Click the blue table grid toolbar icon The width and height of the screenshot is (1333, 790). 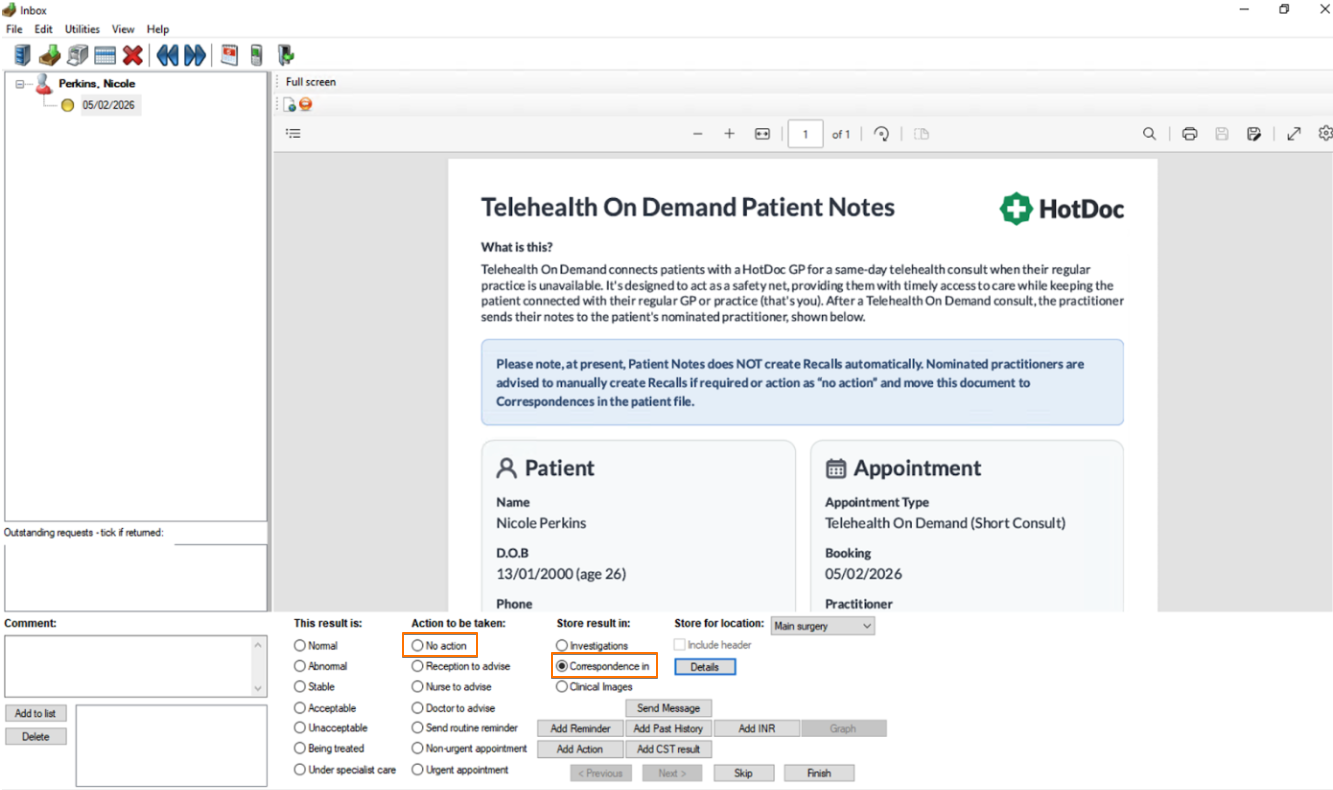(105, 55)
